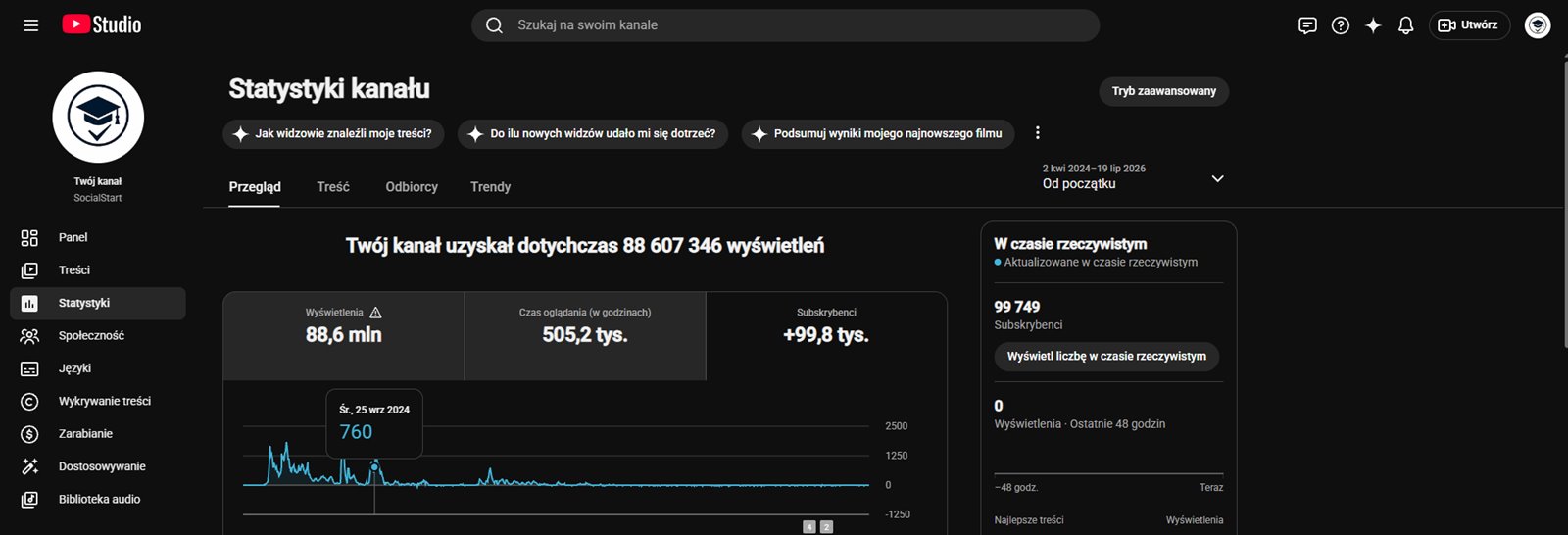Click the Wykrywanie treści copyright icon
This screenshot has width=1568, height=535.
29,401
